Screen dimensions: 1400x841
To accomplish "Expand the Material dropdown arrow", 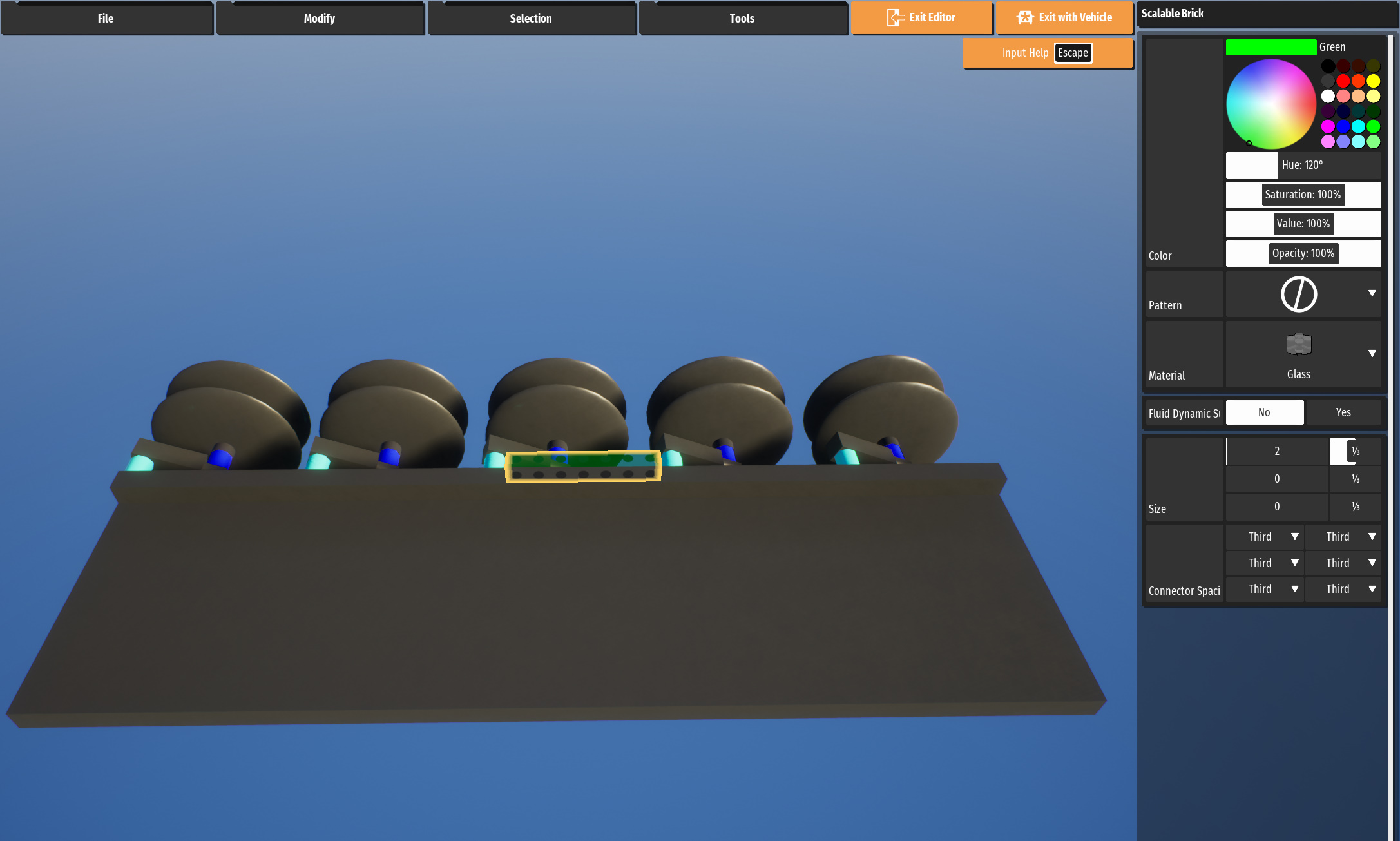I will pyautogui.click(x=1372, y=353).
